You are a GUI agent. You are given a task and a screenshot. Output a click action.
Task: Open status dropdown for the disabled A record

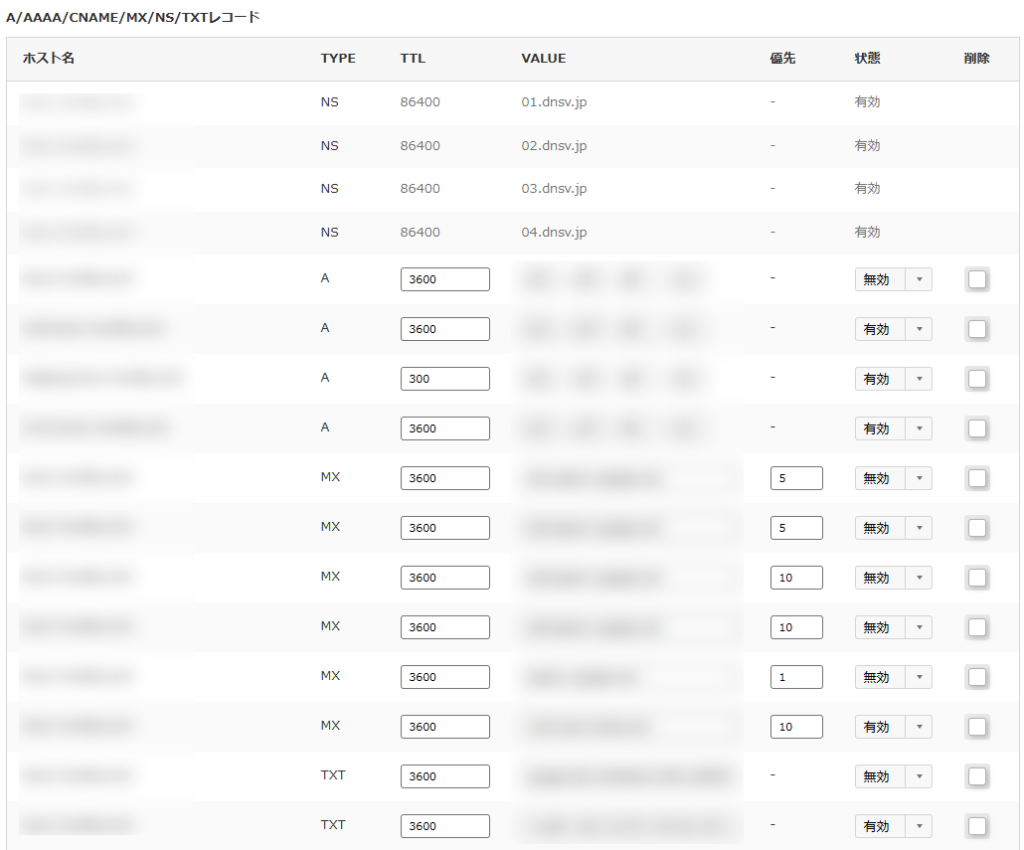(893, 280)
